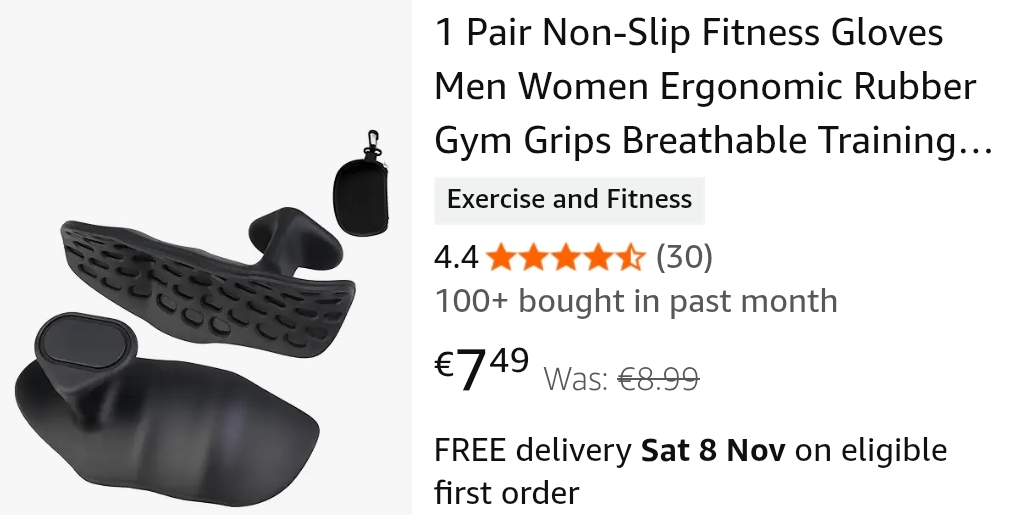Viewport: 1013px width, 515px height.
Task: Click the carabiner clip on the pouch
Action: point(371,142)
